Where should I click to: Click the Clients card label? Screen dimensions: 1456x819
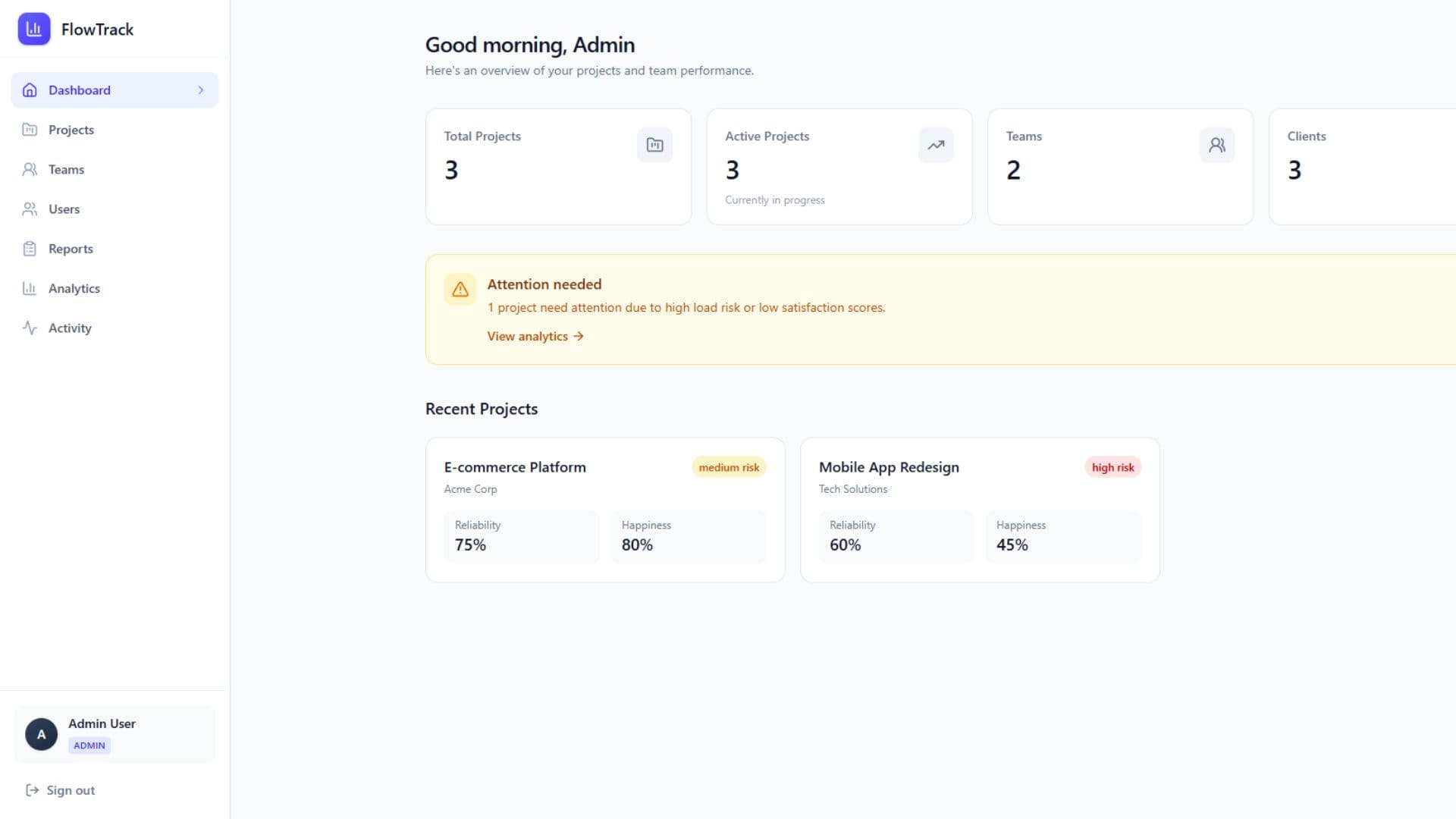pos(1307,136)
